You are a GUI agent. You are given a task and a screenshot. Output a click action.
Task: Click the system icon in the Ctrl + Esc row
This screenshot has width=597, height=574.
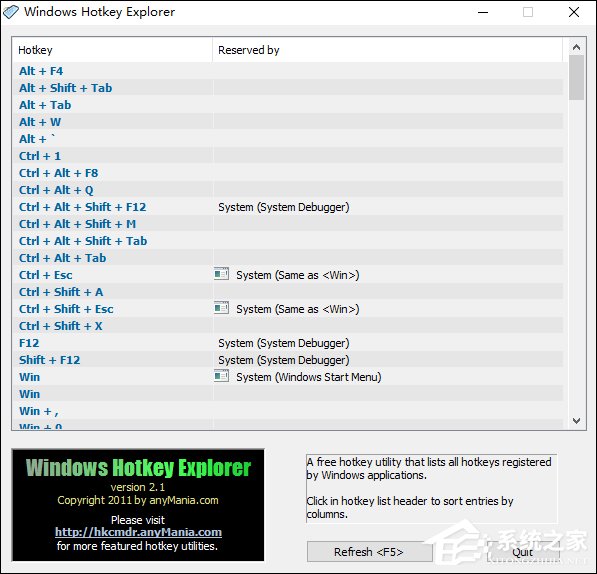221,274
